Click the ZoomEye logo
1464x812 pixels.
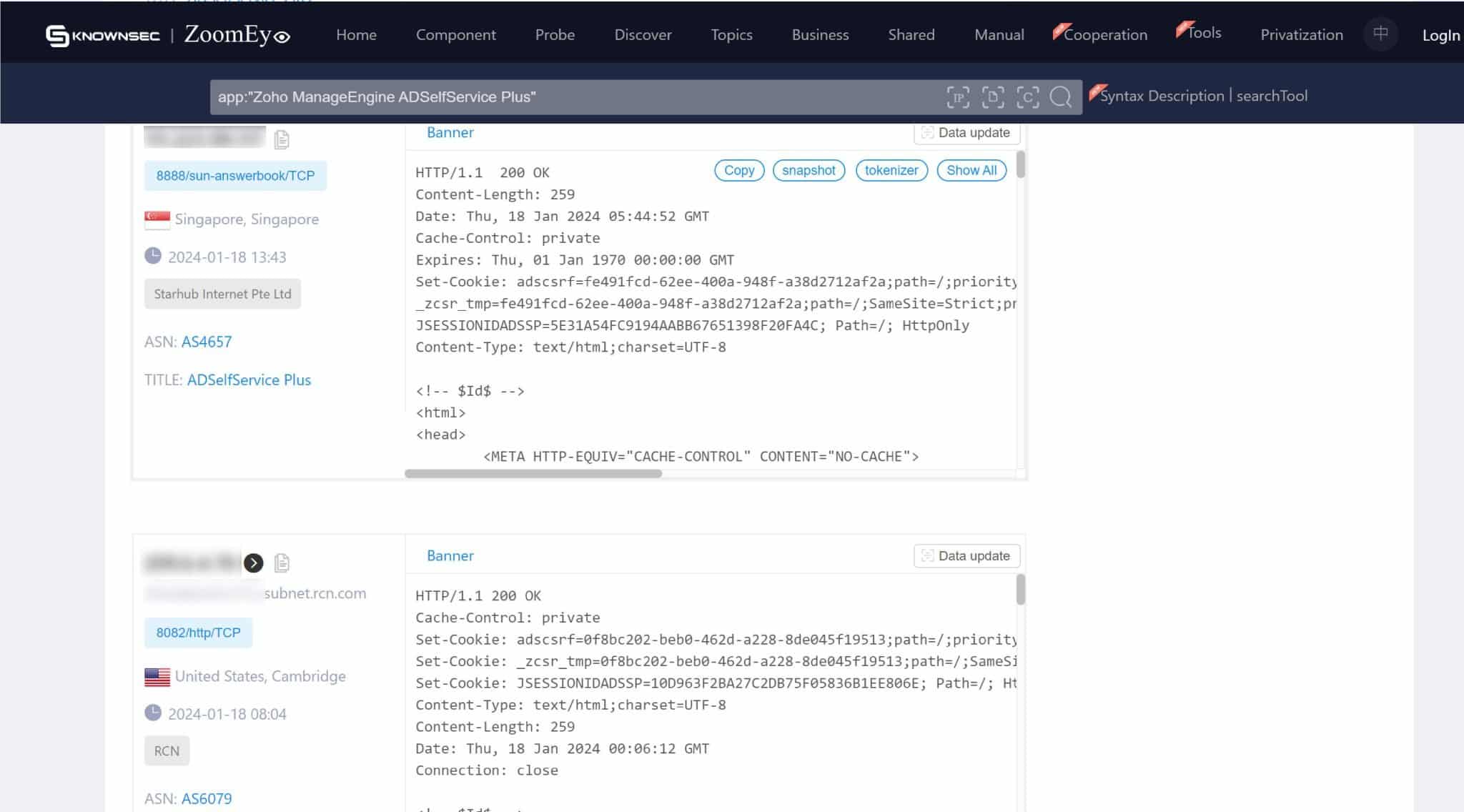pyautogui.click(x=237, y=34)
